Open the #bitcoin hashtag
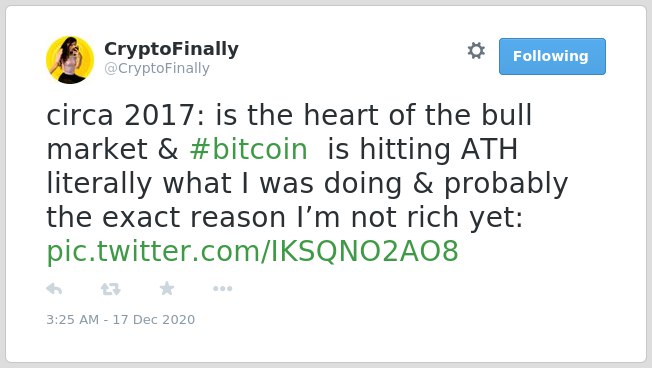The height and width of the screenshot is (368, 652). tap(249, 149)
